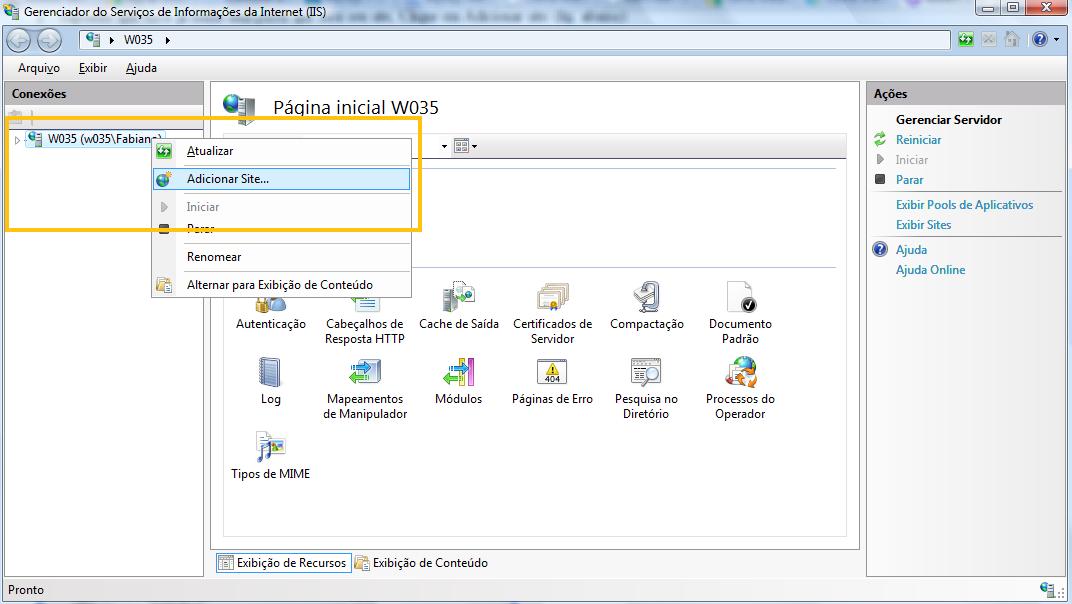
Task: Open the view mode dropdown arrow
Action: [x=474, y=146]
